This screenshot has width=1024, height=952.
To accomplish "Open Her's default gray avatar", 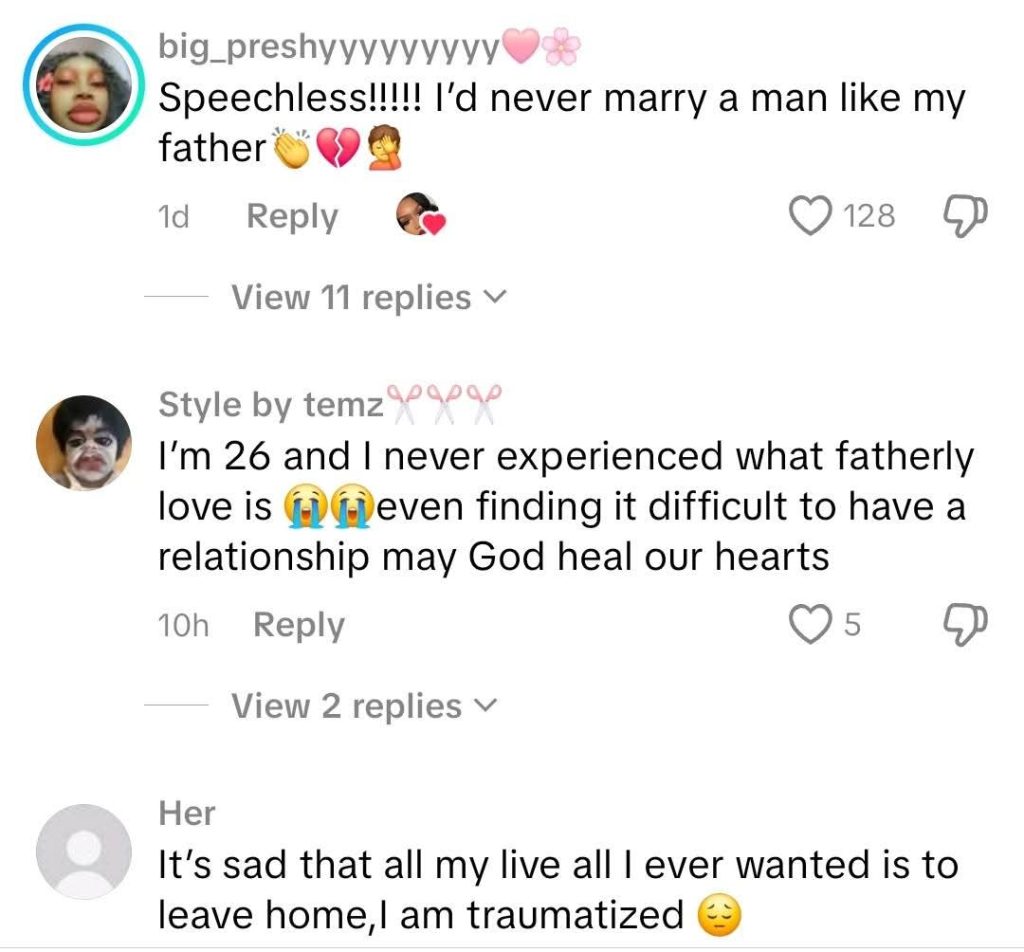I will [84, 851].
